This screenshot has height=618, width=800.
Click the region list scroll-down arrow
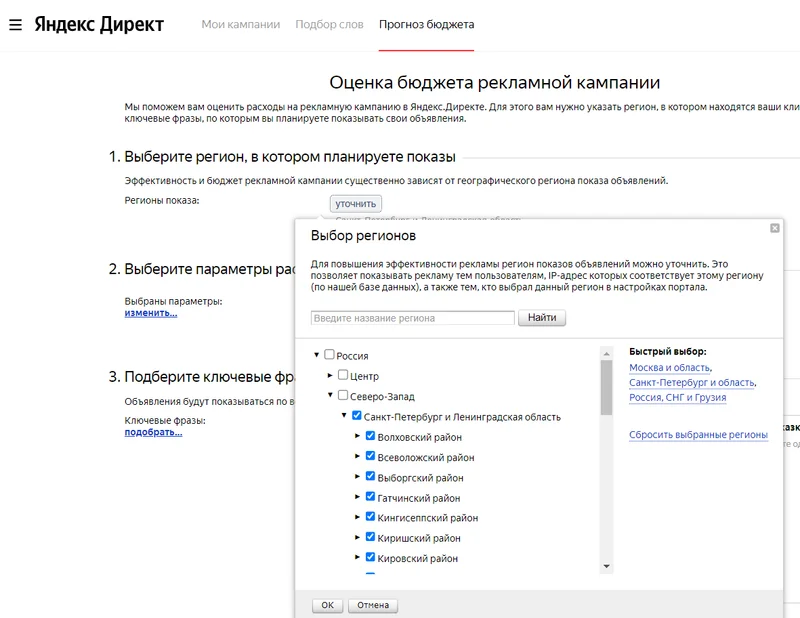[606, 566]
